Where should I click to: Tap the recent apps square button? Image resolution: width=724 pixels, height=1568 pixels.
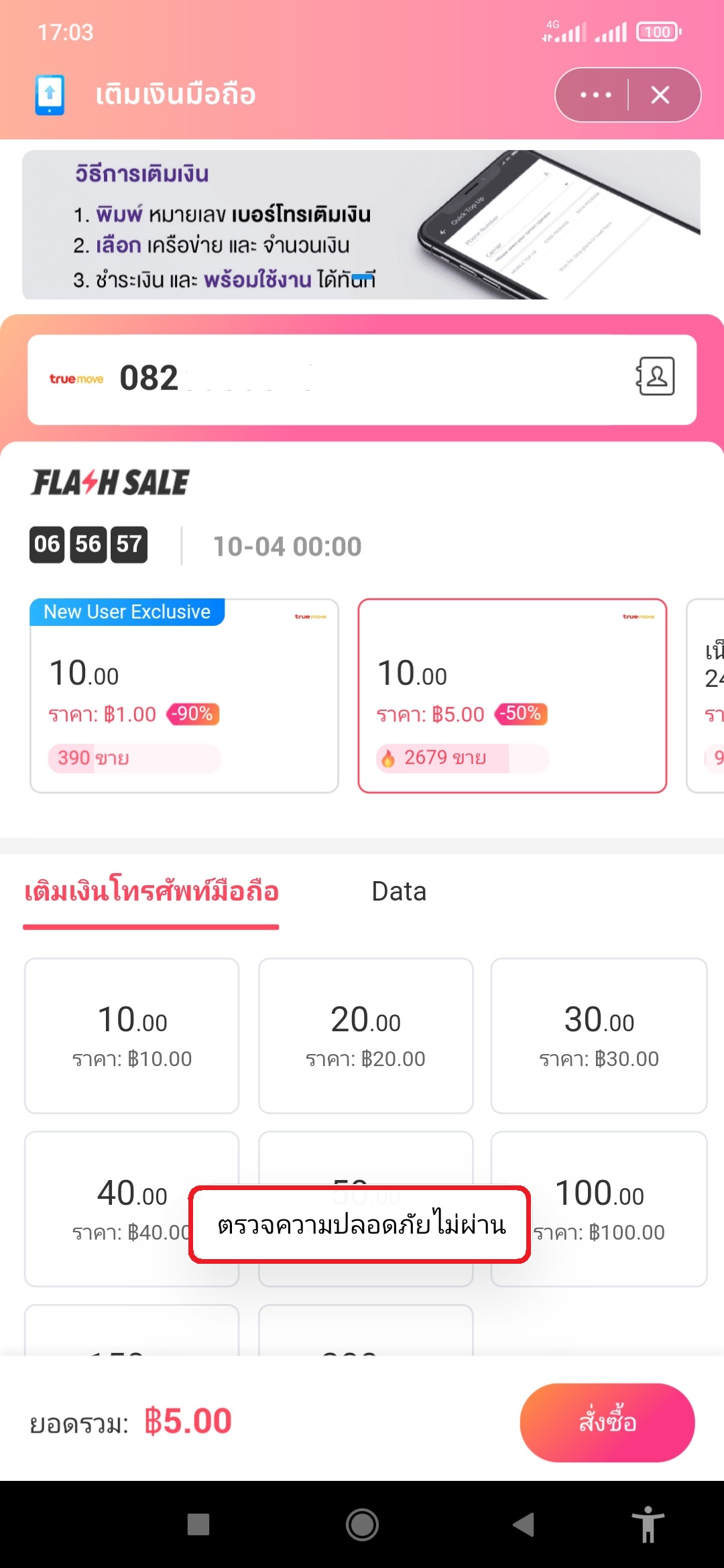click(x=198, y=1524)
